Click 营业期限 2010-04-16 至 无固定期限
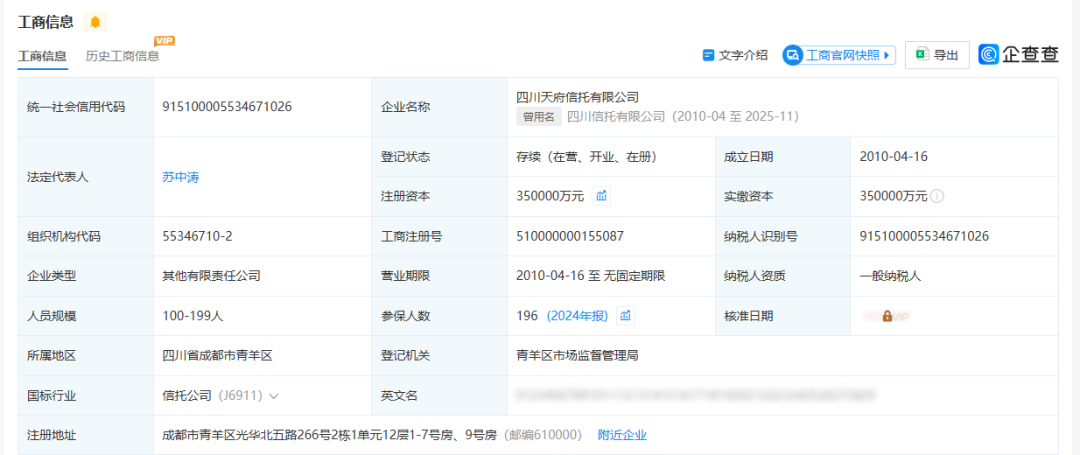The height and width of the screenshot is (455, 1080). click(590, 276)
